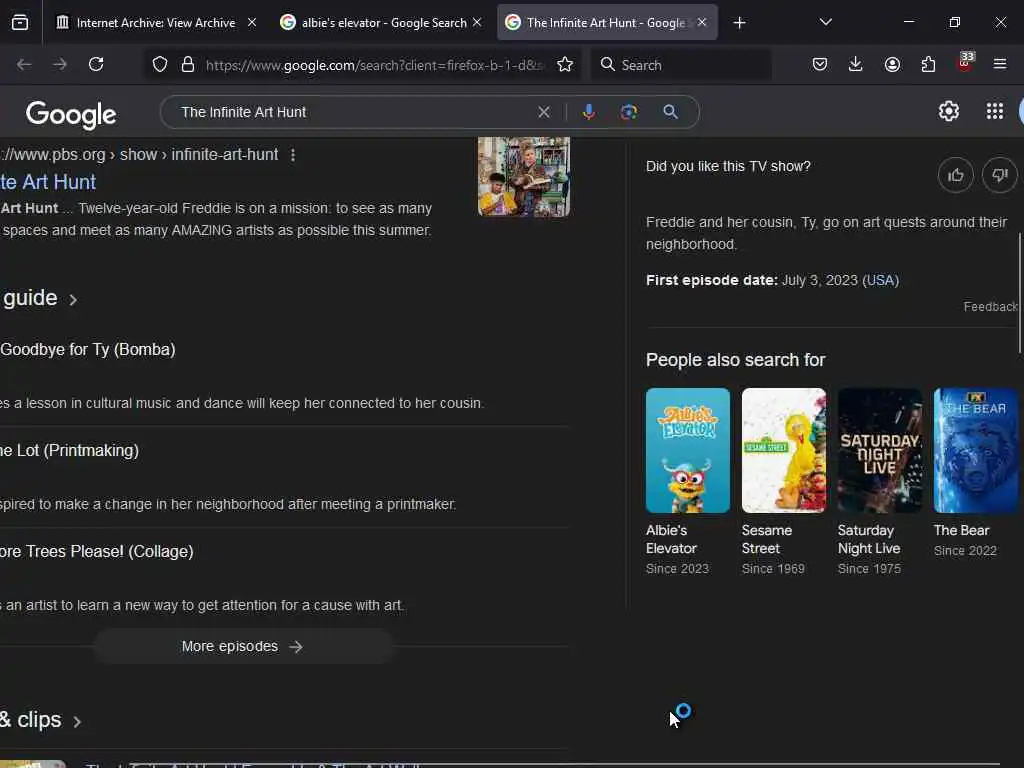Go forward to next page

tap(59, 65)
